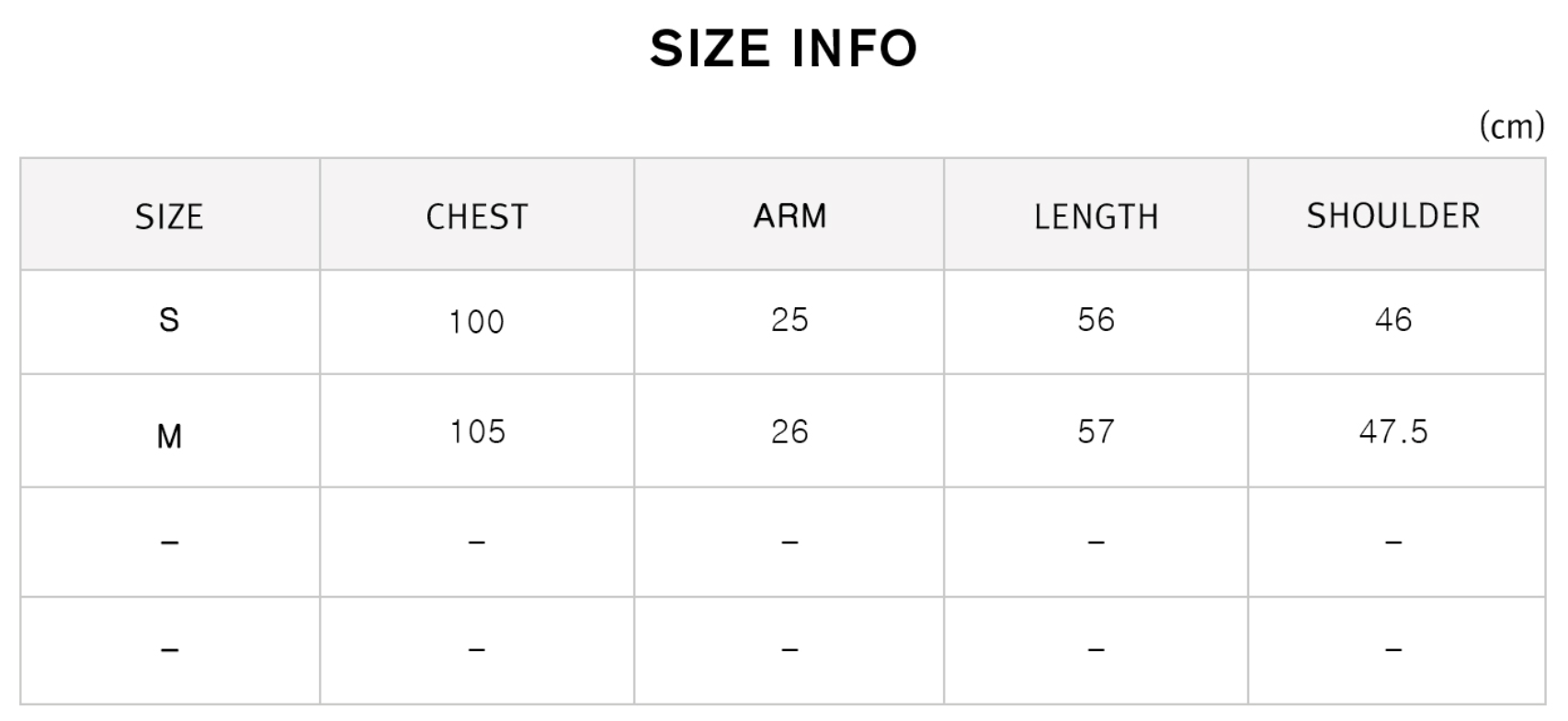This screenshot has width=1568, height=721.
Task: Select the SHOULDER column header
Action: coord(1393,216)
